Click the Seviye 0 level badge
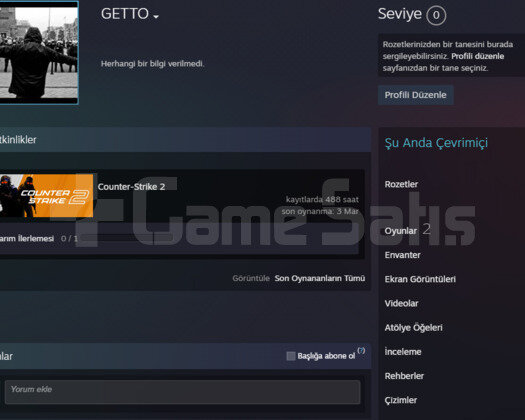525x420 pixels. coord(436,15)
